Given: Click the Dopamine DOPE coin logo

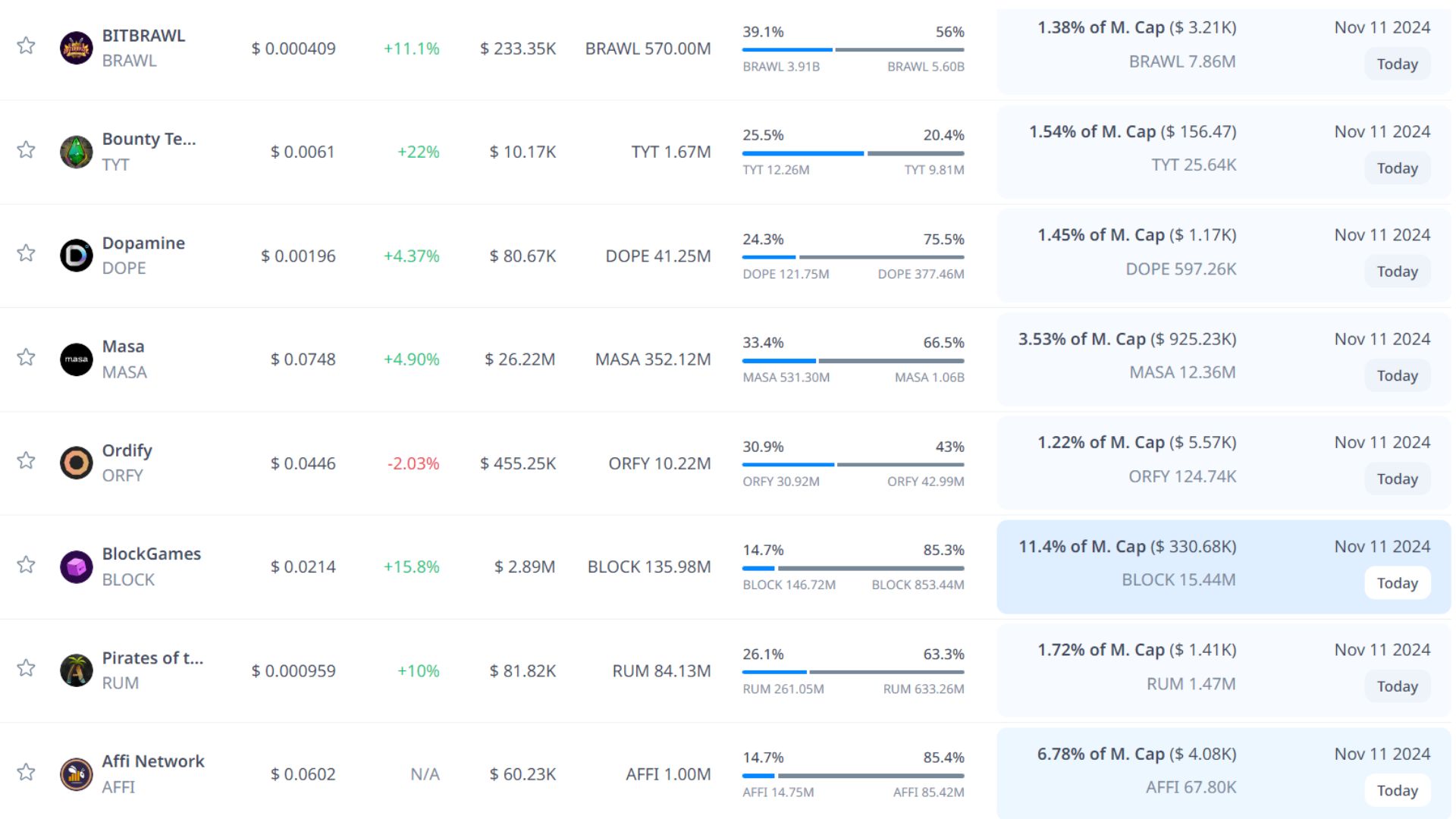Looking at the screenshot, I should (76, 256).
